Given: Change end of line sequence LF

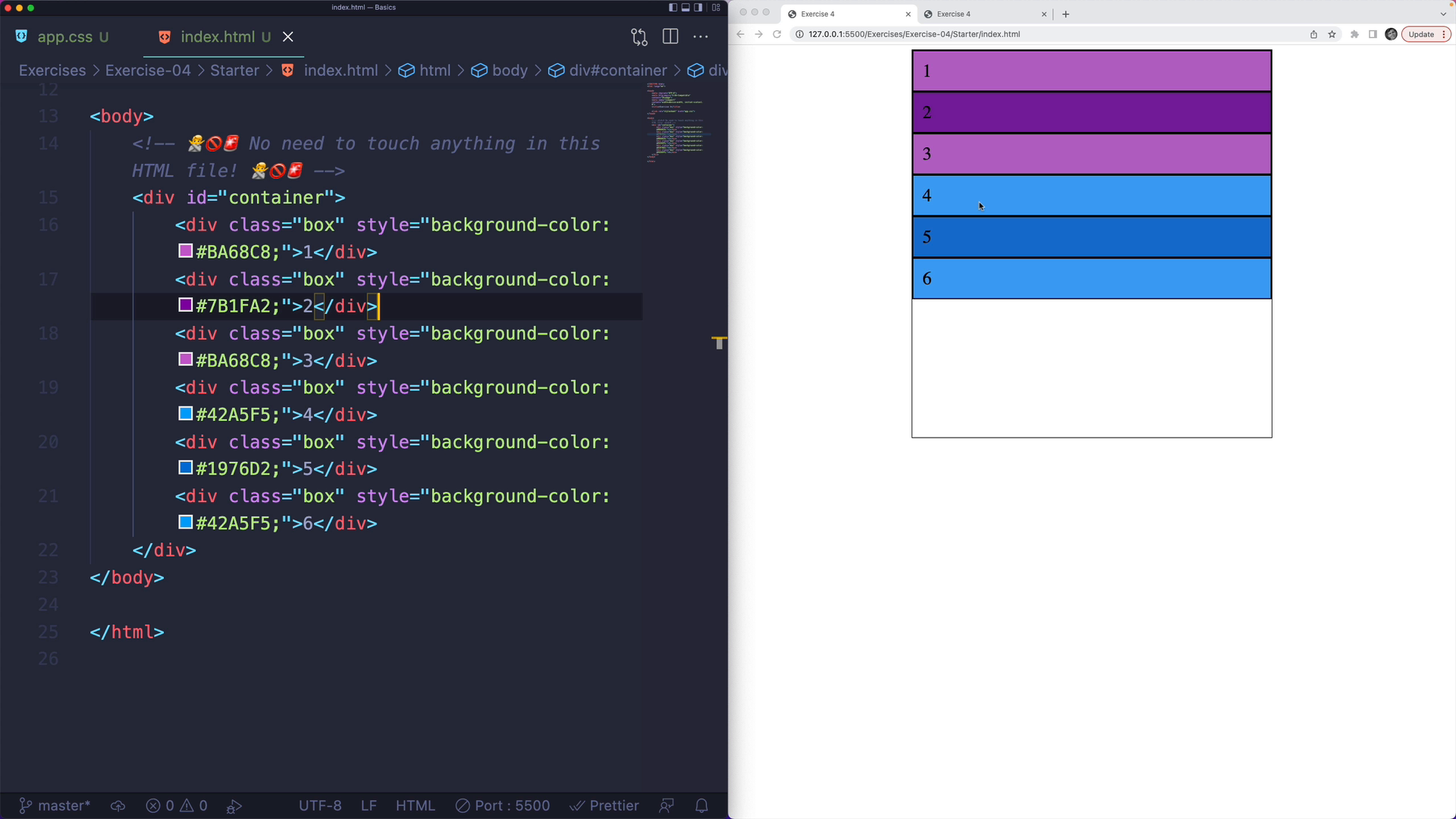Looking at the screenshot, I should (369, 805).
